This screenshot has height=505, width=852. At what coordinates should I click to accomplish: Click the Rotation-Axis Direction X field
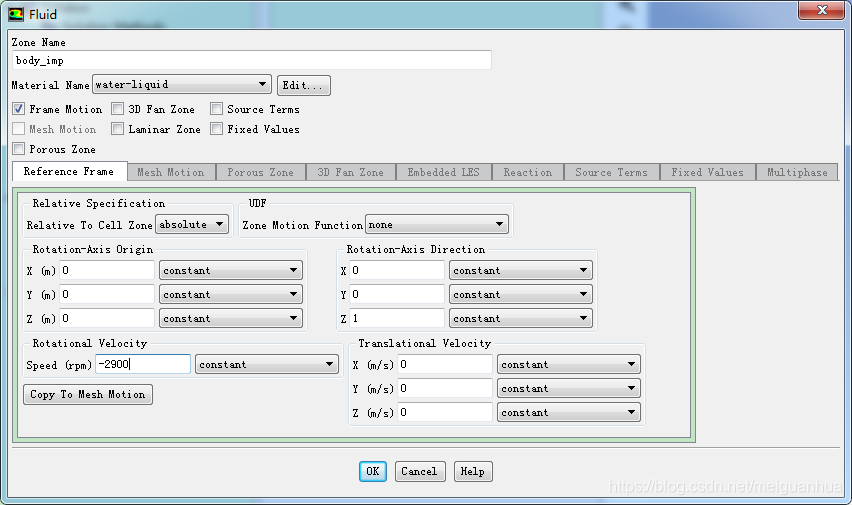[x=397, y=270]
